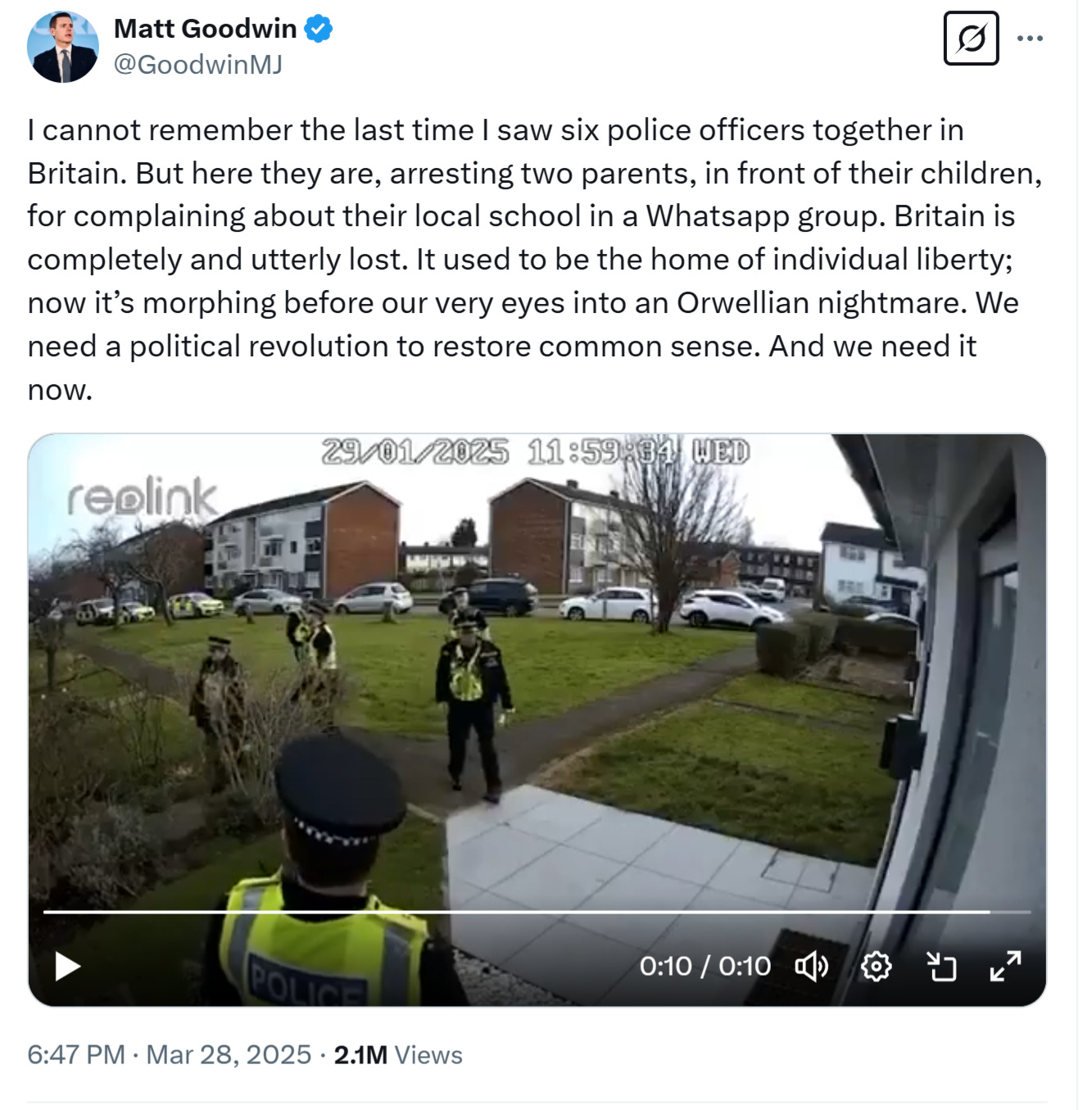Click the camera date stamp overlay
Screen dimensions: 1092x1110
[x=536, y=451]
